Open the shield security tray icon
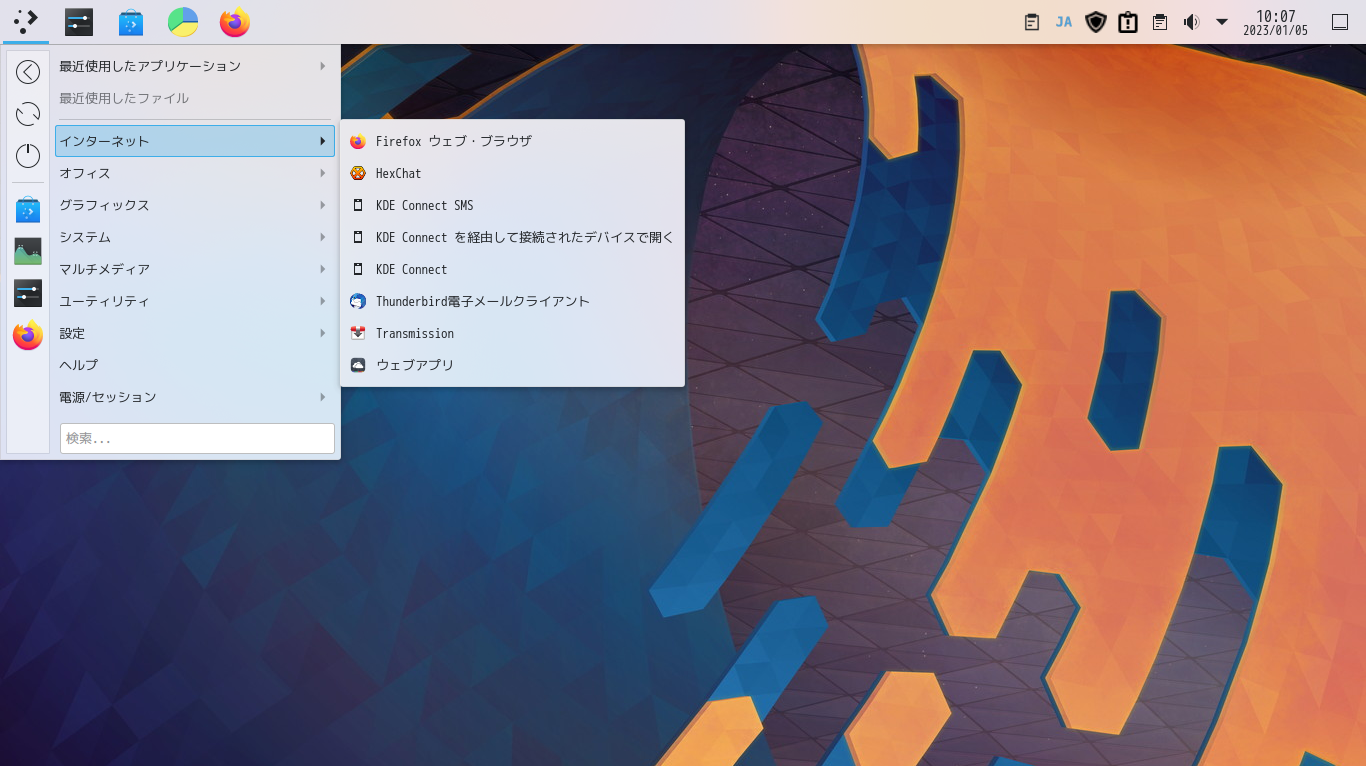This screenshot has height=766, width=1366. [x=1096, y=22]
